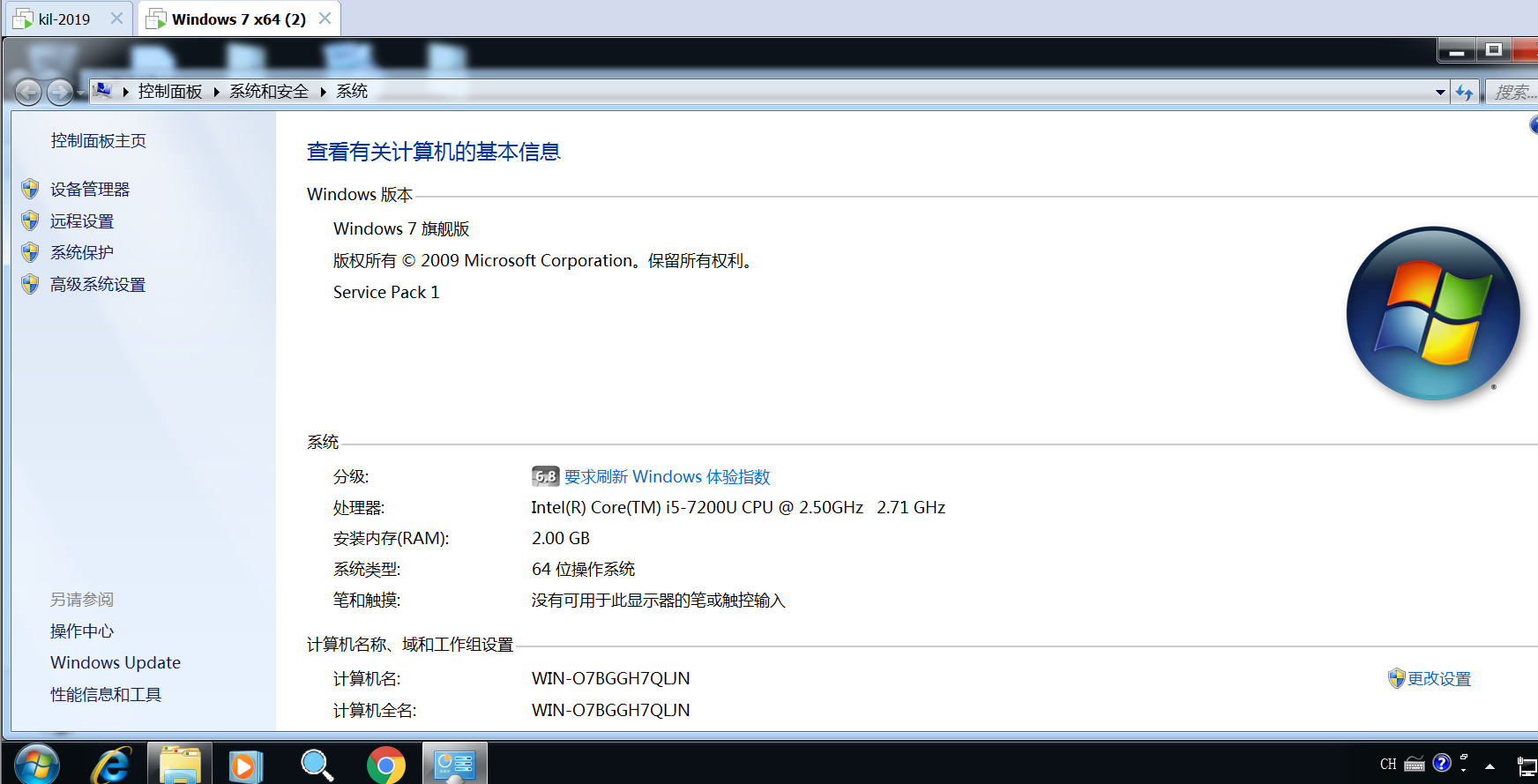The width and height of the screenshot is (1538, 784).
Task: Open Internet Explorer from the taskbar
Action: 112,765
